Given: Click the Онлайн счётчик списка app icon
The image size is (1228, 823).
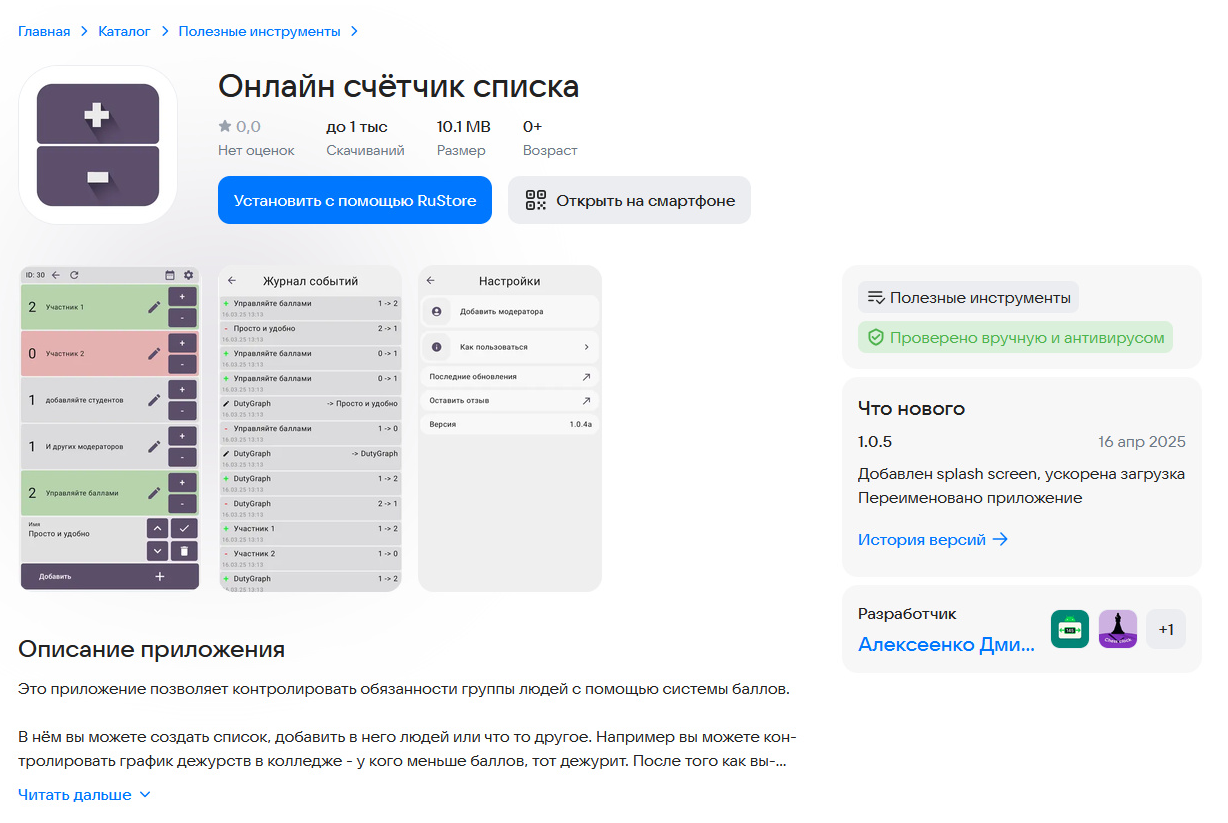Looking at the screenshot, I should coord(98,145).
